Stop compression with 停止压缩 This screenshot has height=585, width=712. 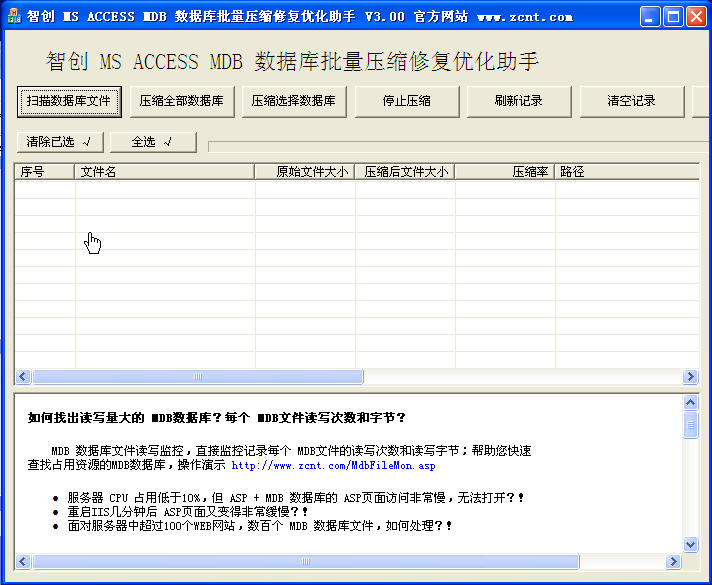406,101
